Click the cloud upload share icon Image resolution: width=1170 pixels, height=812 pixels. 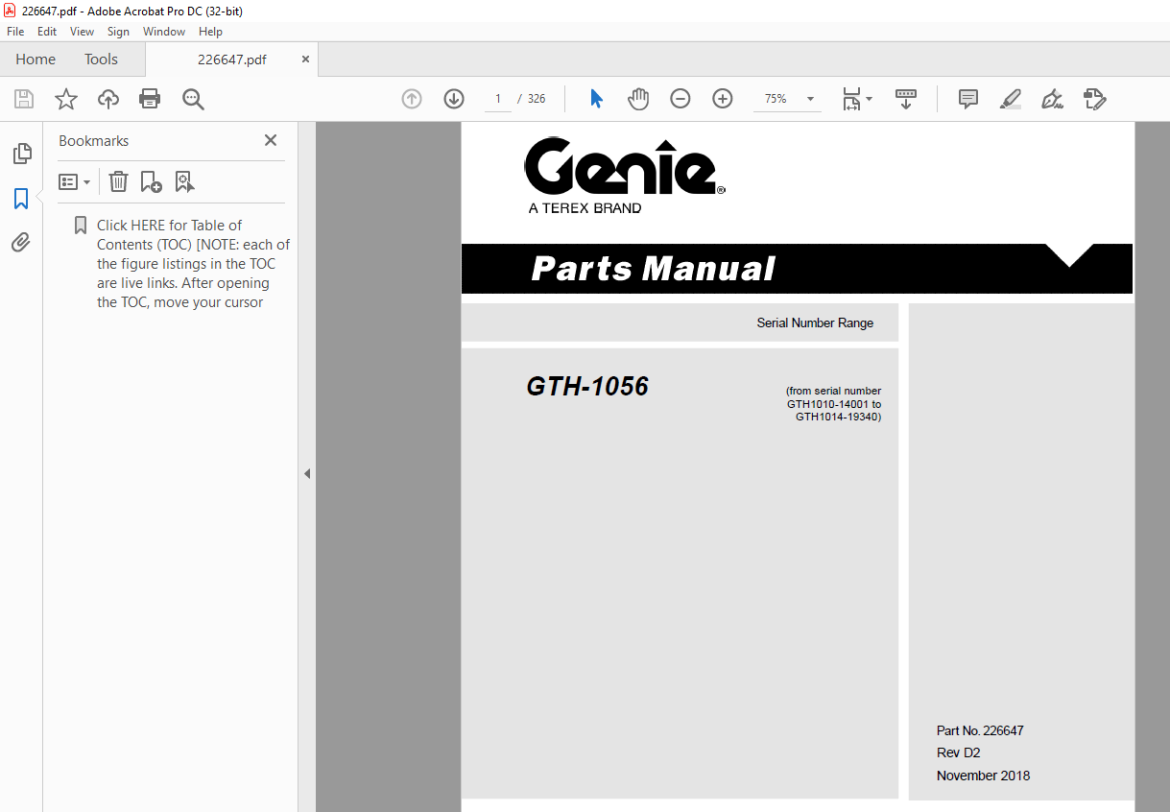(108, 99)
